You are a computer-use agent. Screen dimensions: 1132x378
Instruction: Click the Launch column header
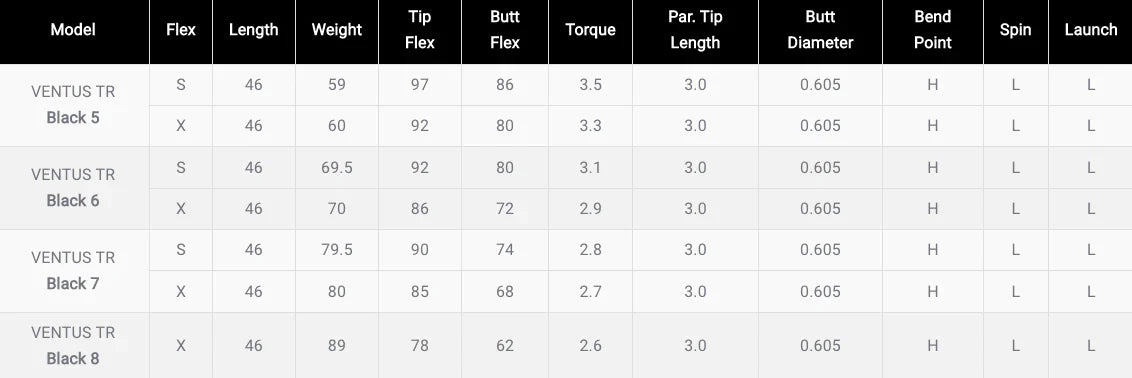[1091, 30]
